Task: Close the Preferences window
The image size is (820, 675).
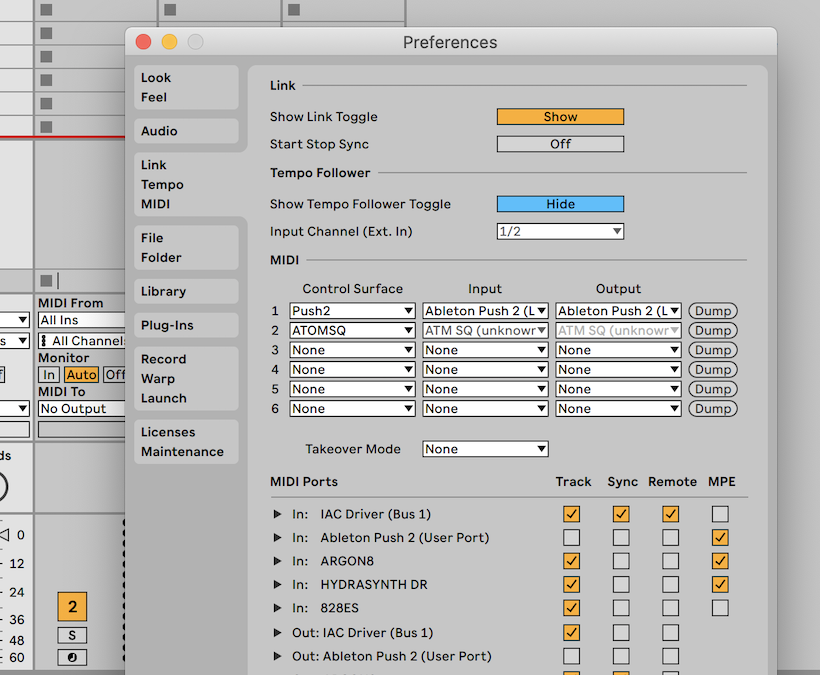Action: click(x=143, y=42)
